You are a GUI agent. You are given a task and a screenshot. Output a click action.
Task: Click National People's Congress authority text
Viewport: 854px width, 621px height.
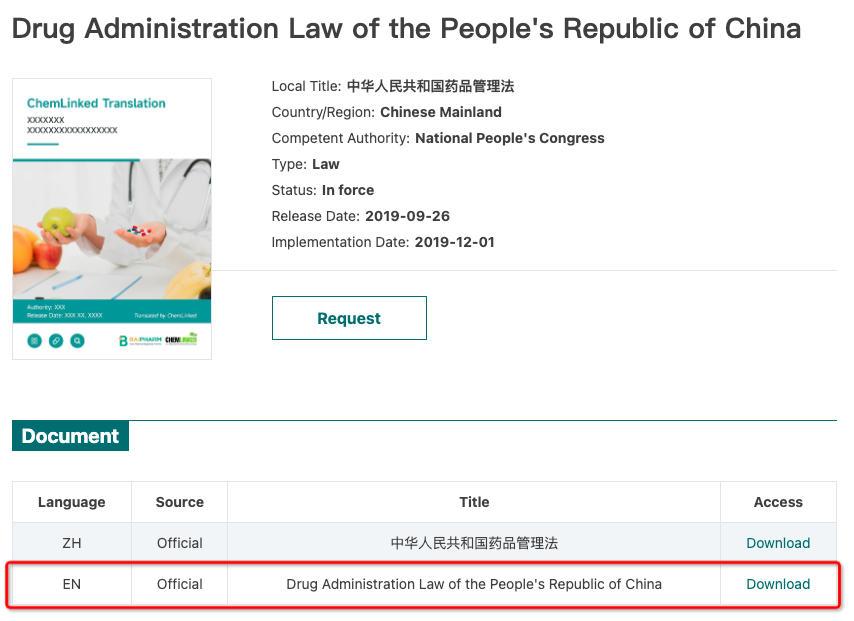(510, 138)
